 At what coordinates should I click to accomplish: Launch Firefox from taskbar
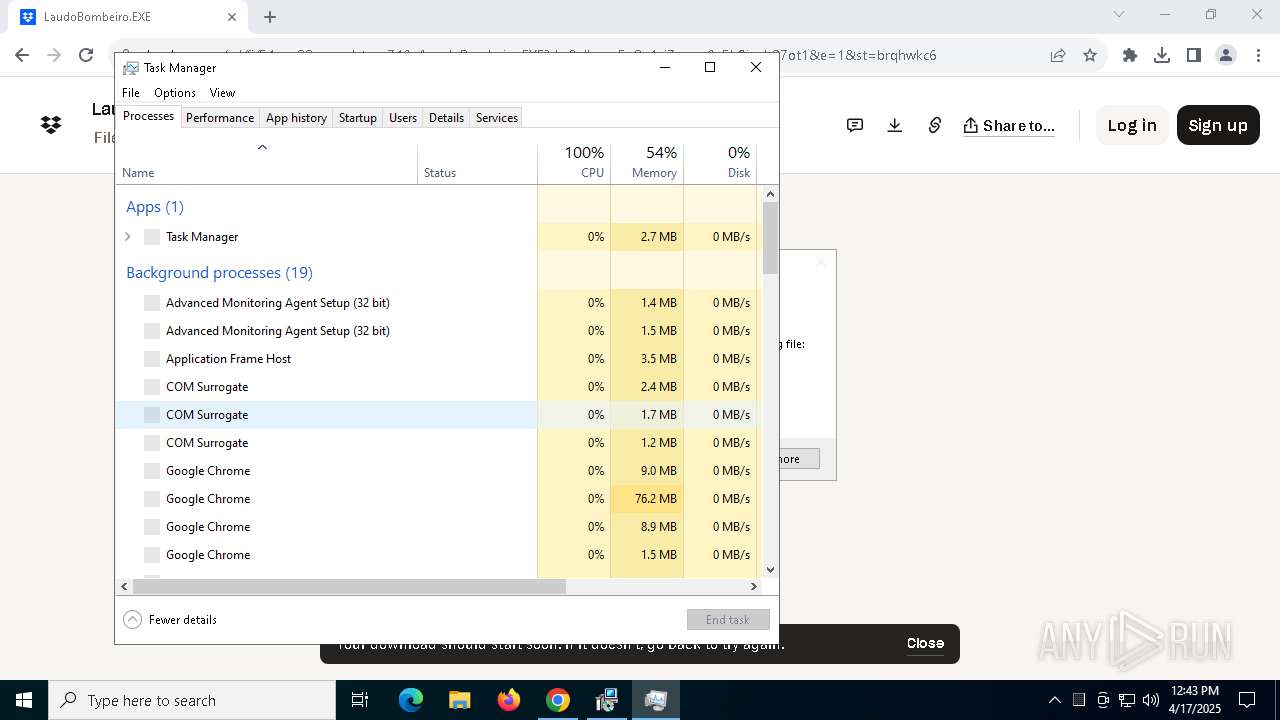coord(508,700)
